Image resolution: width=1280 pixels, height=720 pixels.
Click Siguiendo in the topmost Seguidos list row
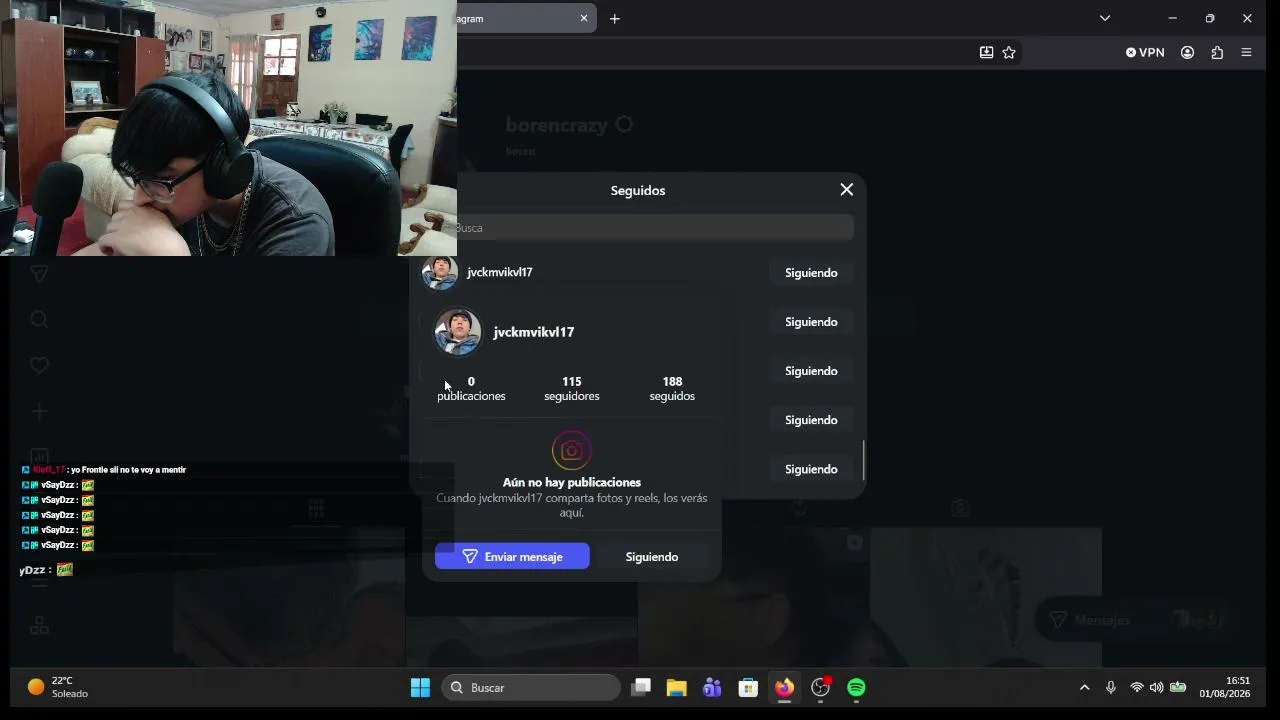(811, 273)
